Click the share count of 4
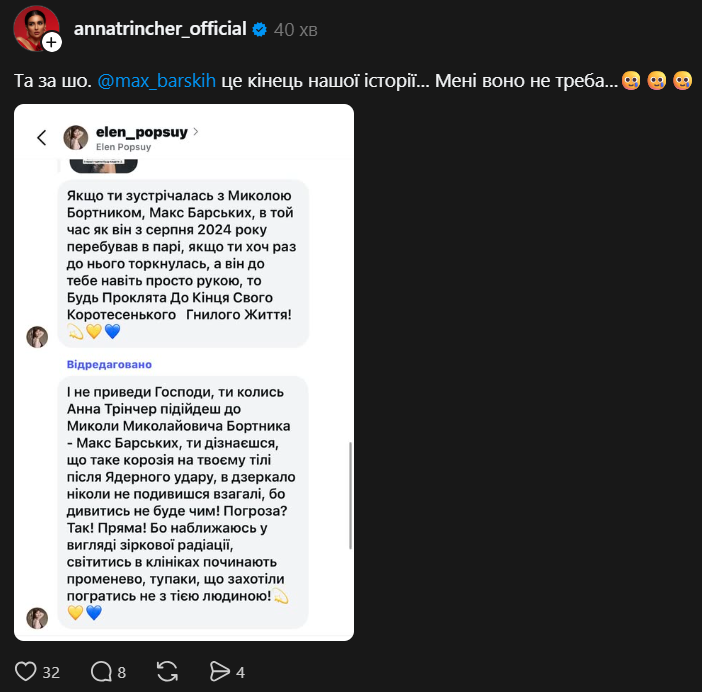Screen dimensions: 702x692 (x=240, y=672)
